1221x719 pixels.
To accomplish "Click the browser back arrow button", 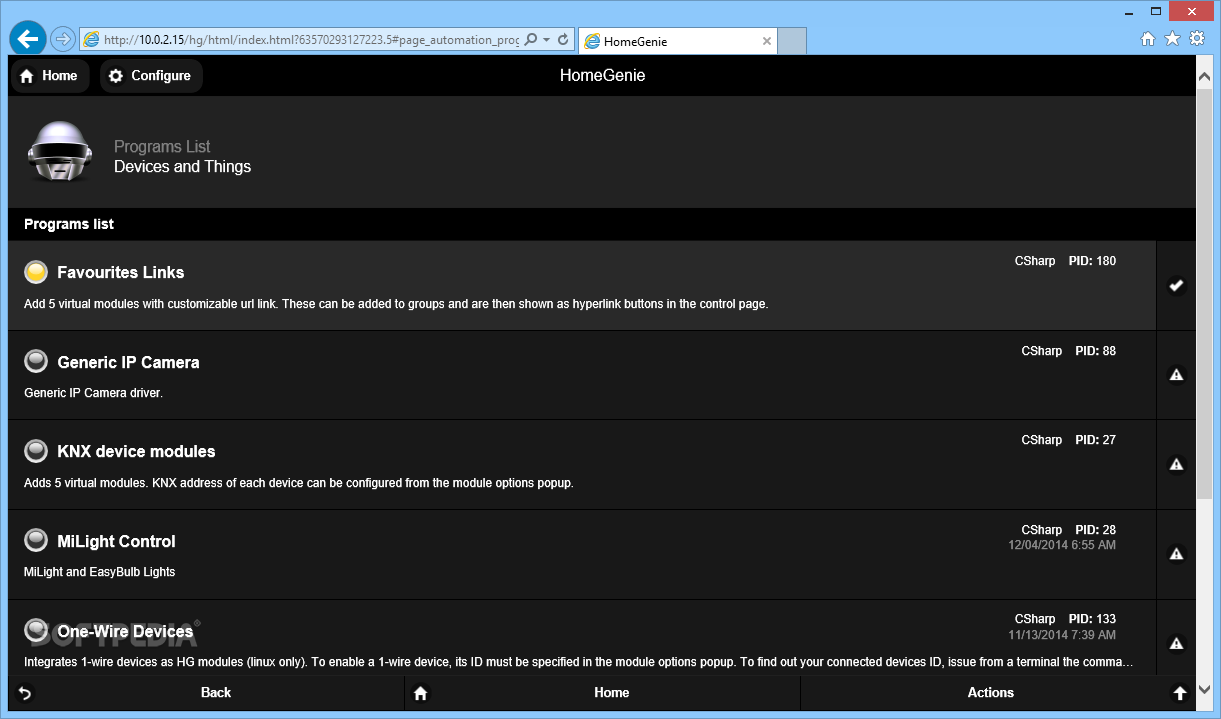I will tap(27, 39).
